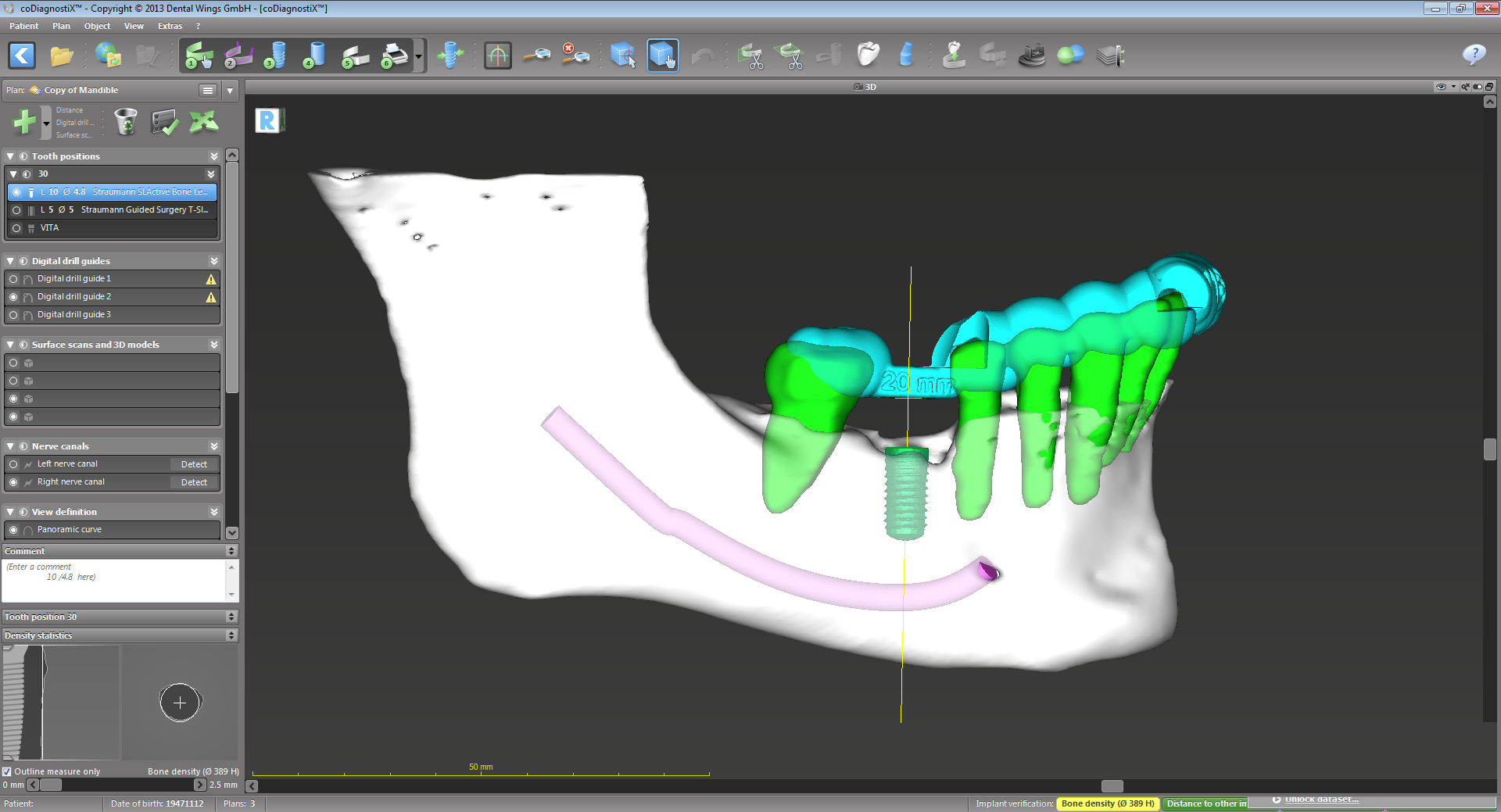Collapse the View definition section
The image size is (1501, 812).
click(10, 512)
